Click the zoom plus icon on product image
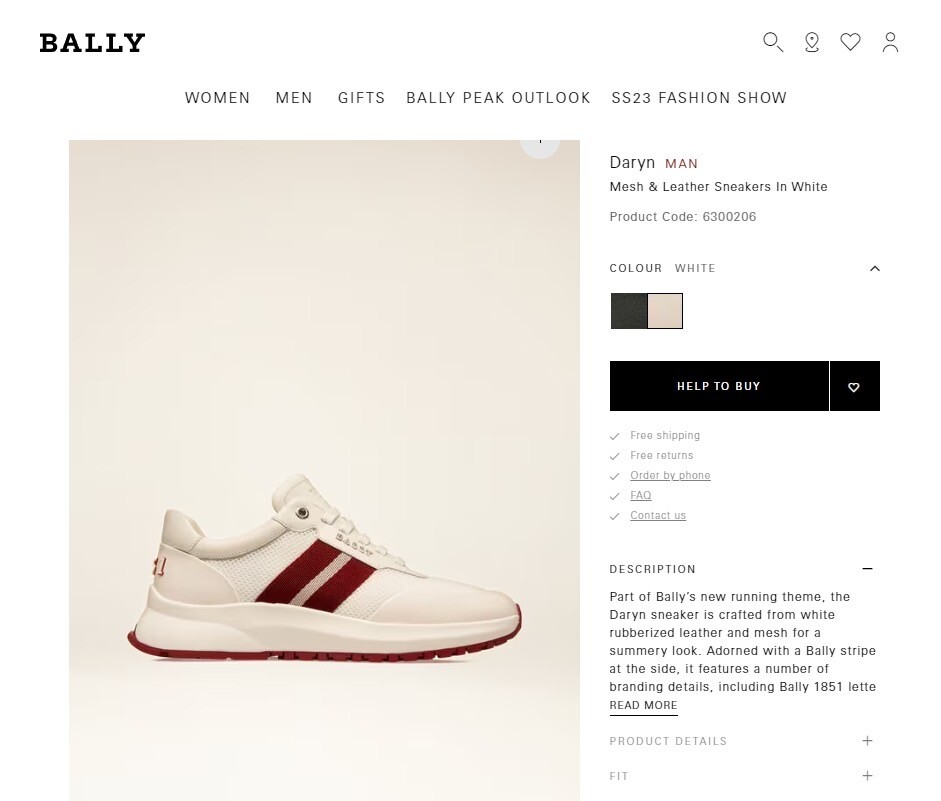The width and height of the screenshot is (941, 801). (x=540, y=143)
